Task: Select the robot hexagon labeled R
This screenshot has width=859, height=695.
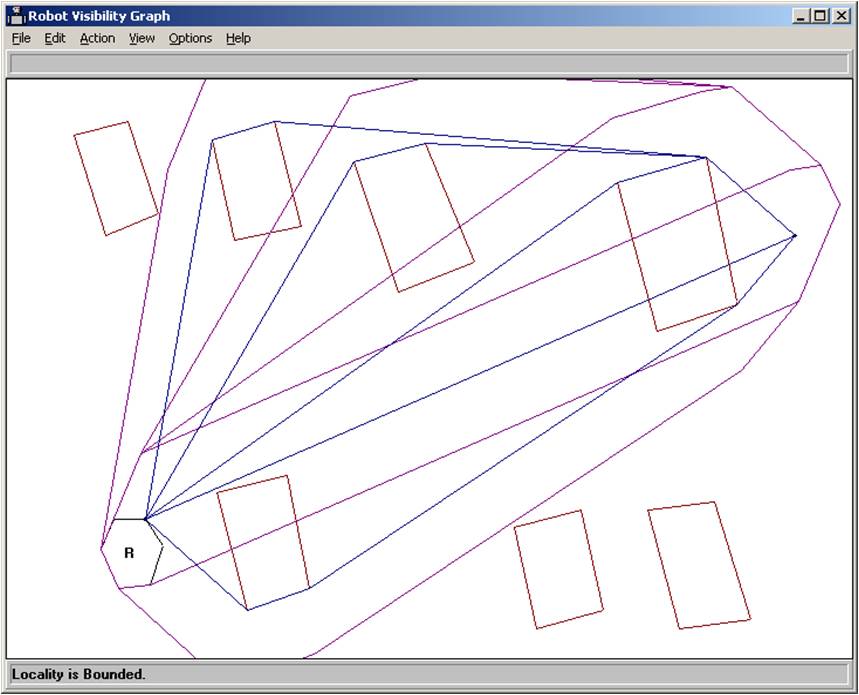Action: [x=133, y=552]
